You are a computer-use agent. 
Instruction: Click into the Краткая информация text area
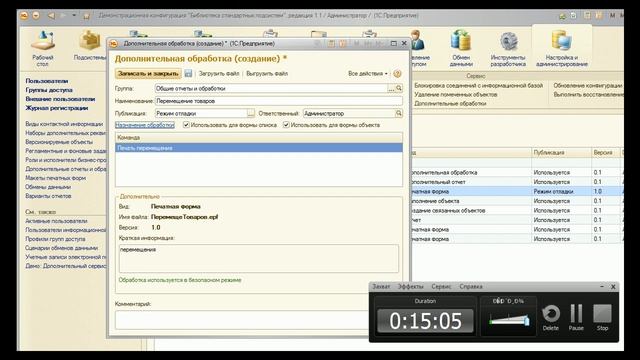coord(259,258)
